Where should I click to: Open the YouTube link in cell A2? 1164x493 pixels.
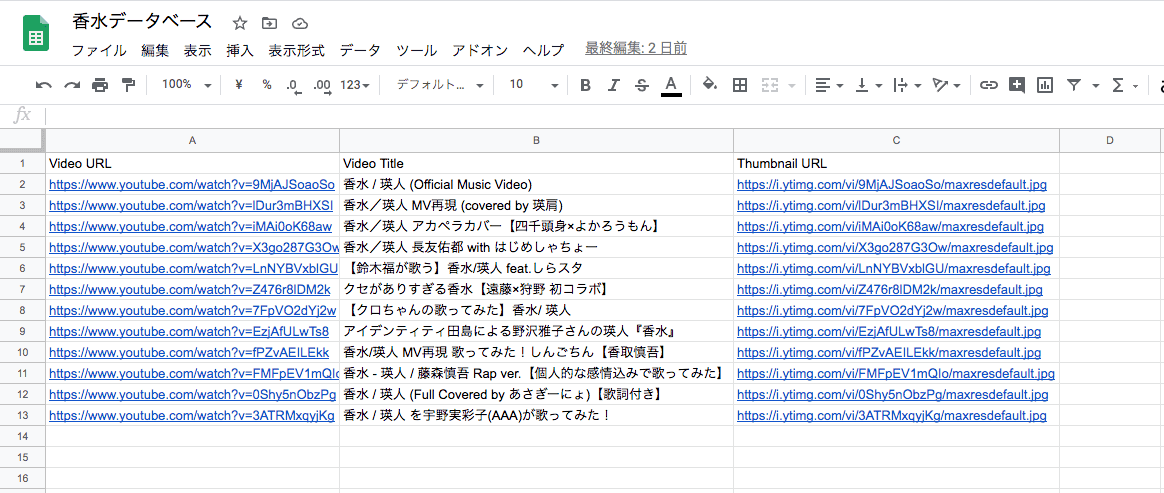191,184
